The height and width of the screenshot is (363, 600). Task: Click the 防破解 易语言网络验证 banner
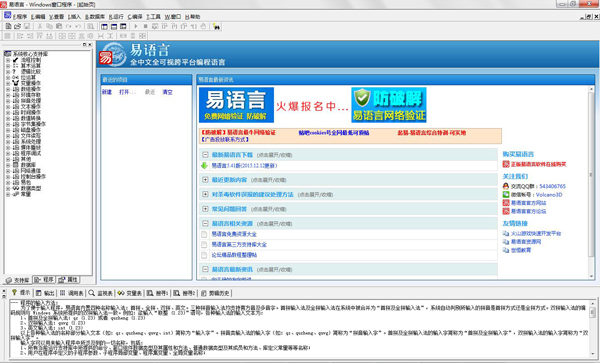[389, 105]
